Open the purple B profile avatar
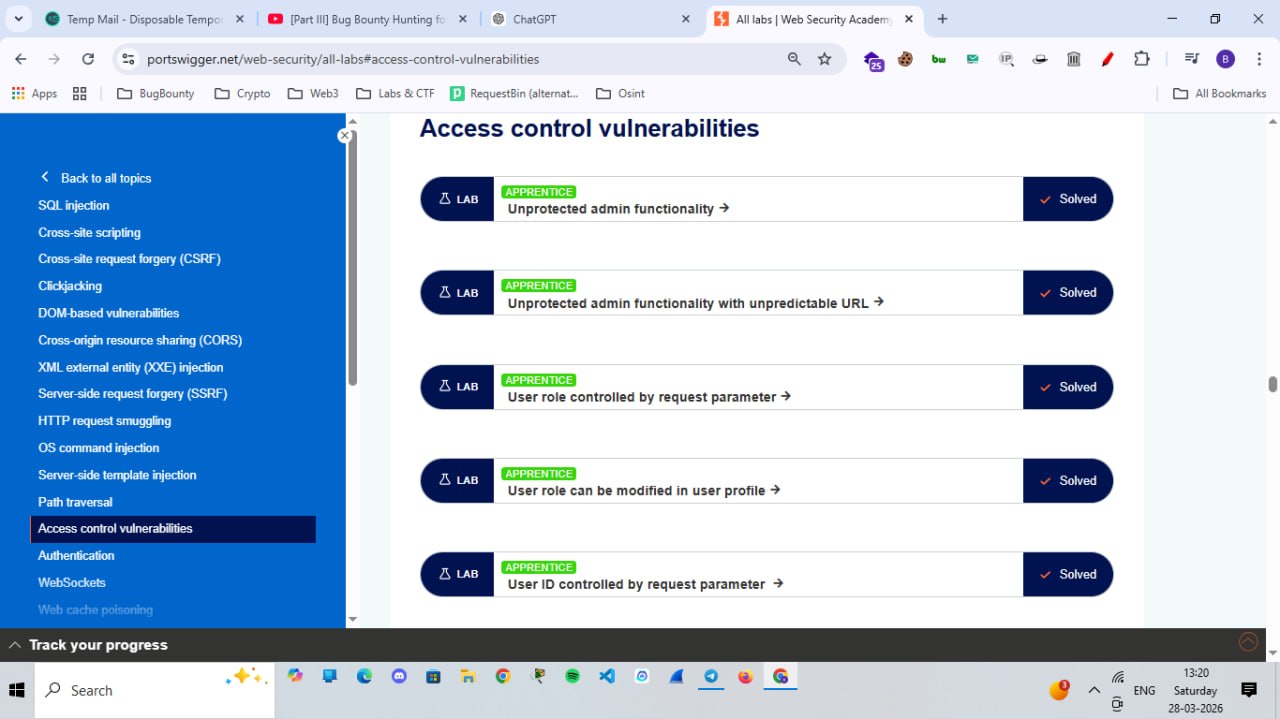 click(x=1225, y=59)
